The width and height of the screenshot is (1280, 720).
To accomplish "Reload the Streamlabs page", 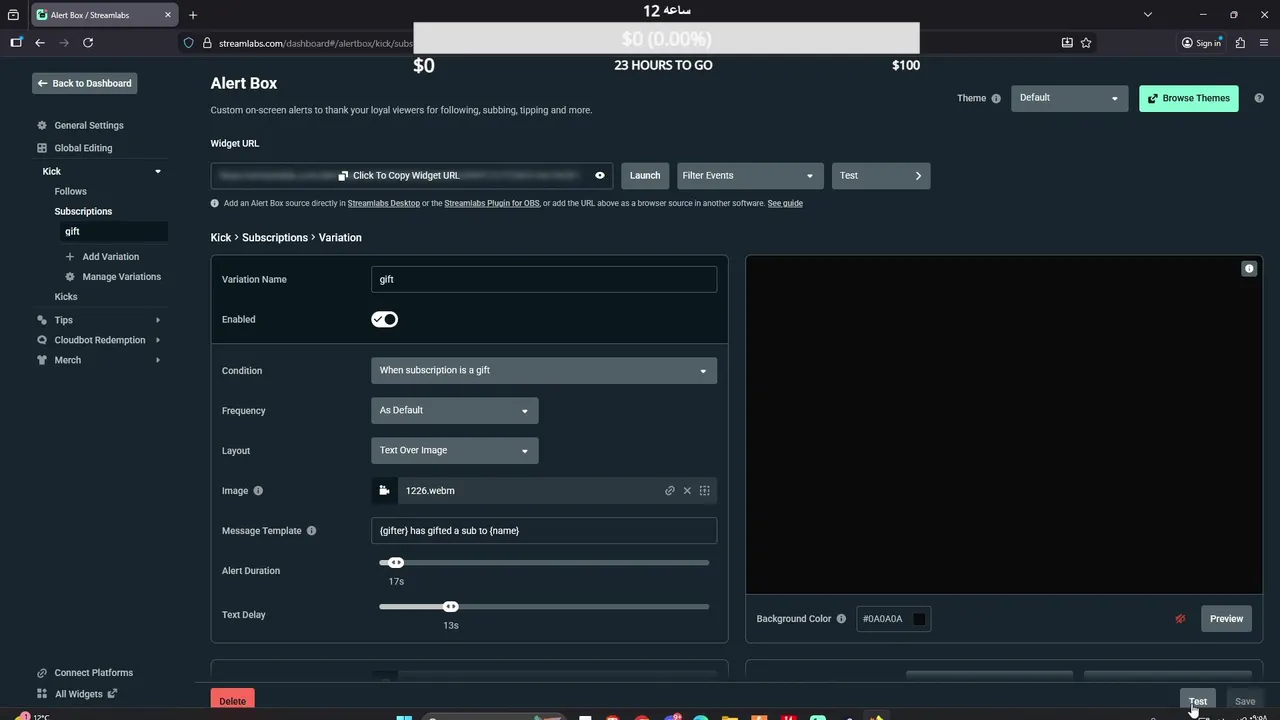I will pos(88,42).
